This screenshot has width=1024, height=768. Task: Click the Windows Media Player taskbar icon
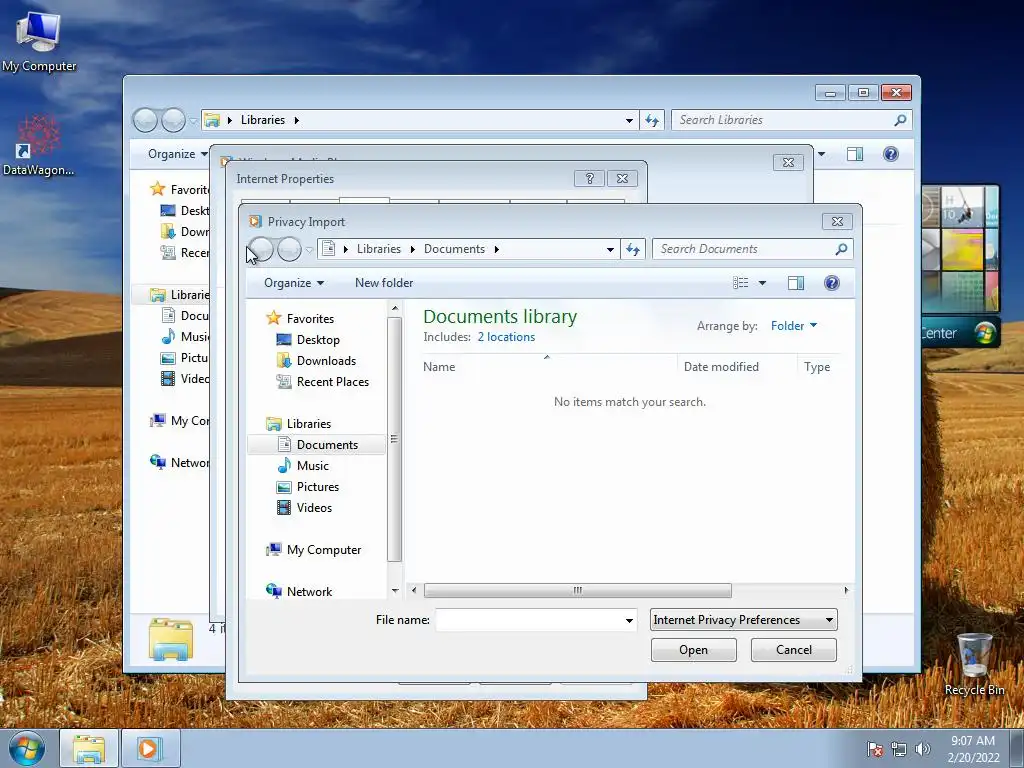tap(150, 748)
